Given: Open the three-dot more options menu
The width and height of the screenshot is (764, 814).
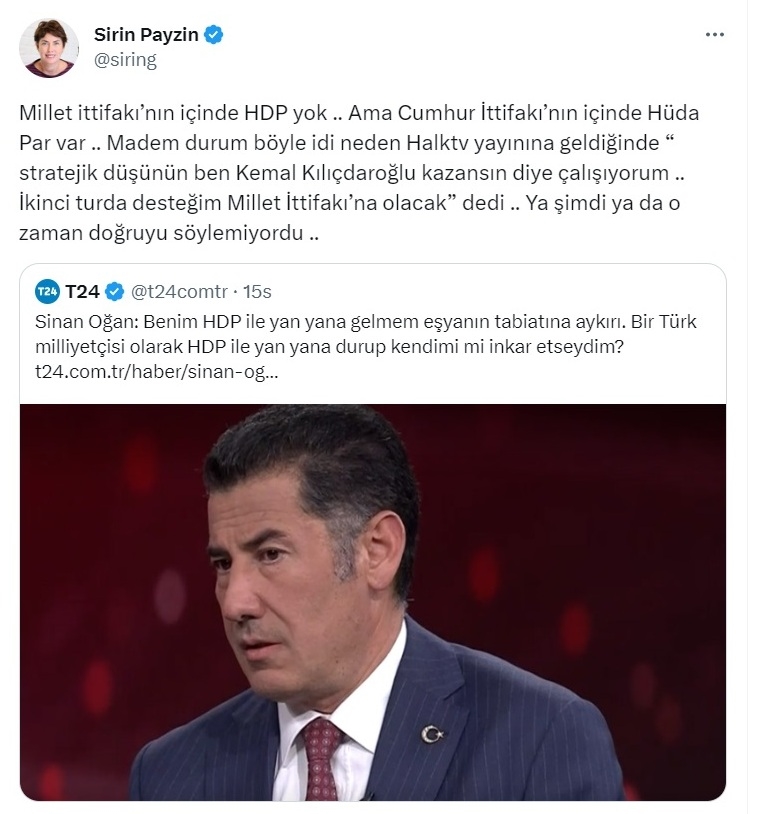Looking at the screenshot, I should pyautogui.click(x=715, y=34).
